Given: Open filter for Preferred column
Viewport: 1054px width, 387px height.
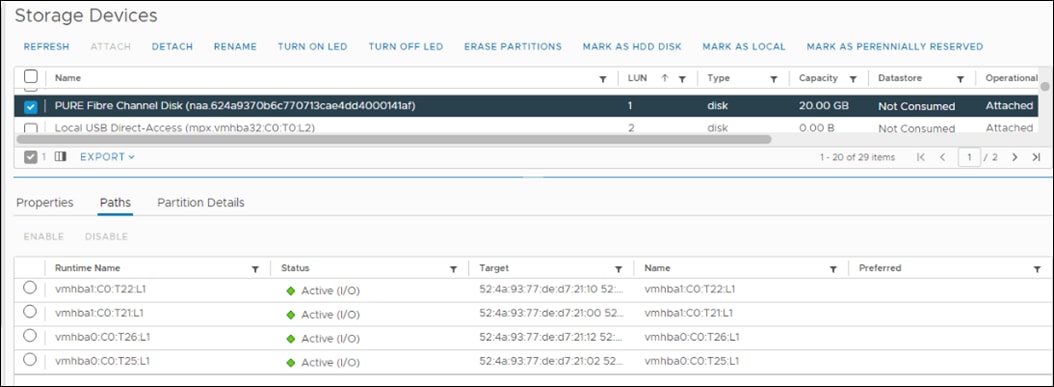Looking at the screenshot, I should coord(1037,269).
